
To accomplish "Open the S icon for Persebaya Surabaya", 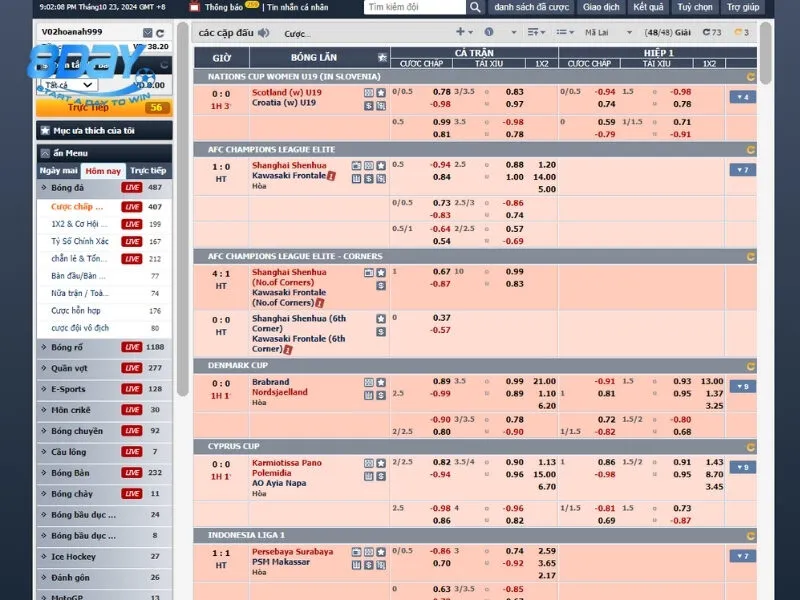I will (x=368, y=565).
